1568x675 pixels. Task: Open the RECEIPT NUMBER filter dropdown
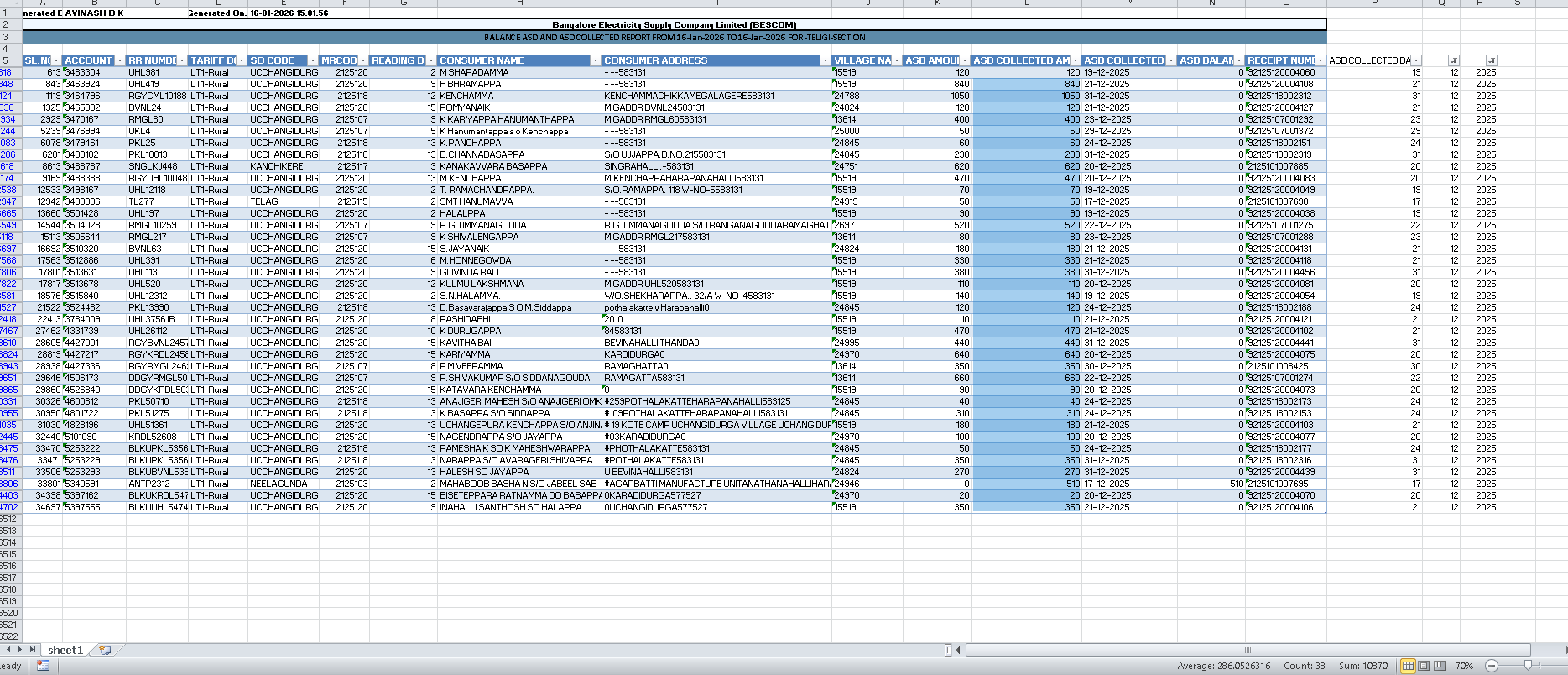pos(1321,60)
